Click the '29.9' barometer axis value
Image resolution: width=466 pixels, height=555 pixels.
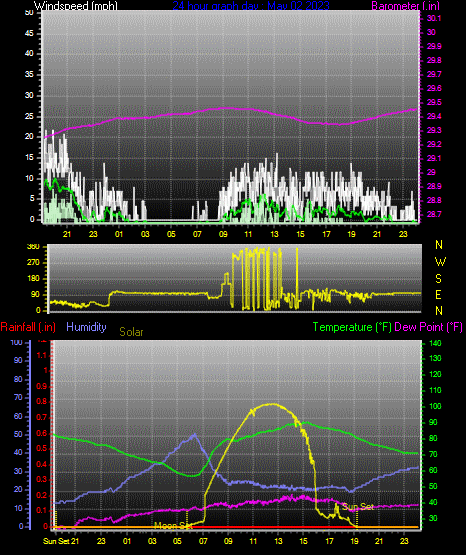pos(434,46)
